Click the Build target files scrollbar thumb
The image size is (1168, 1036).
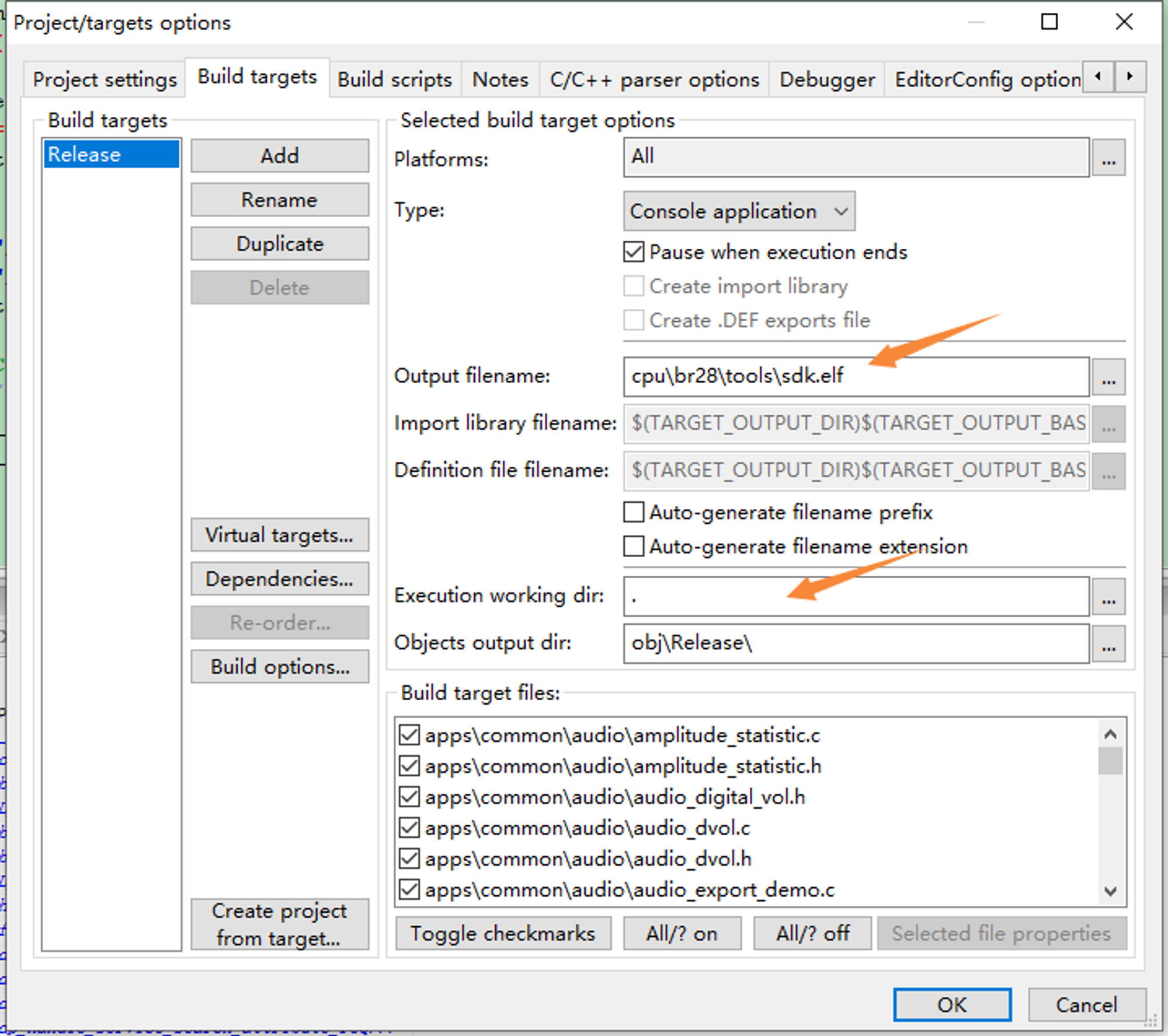click(1110, 761)
